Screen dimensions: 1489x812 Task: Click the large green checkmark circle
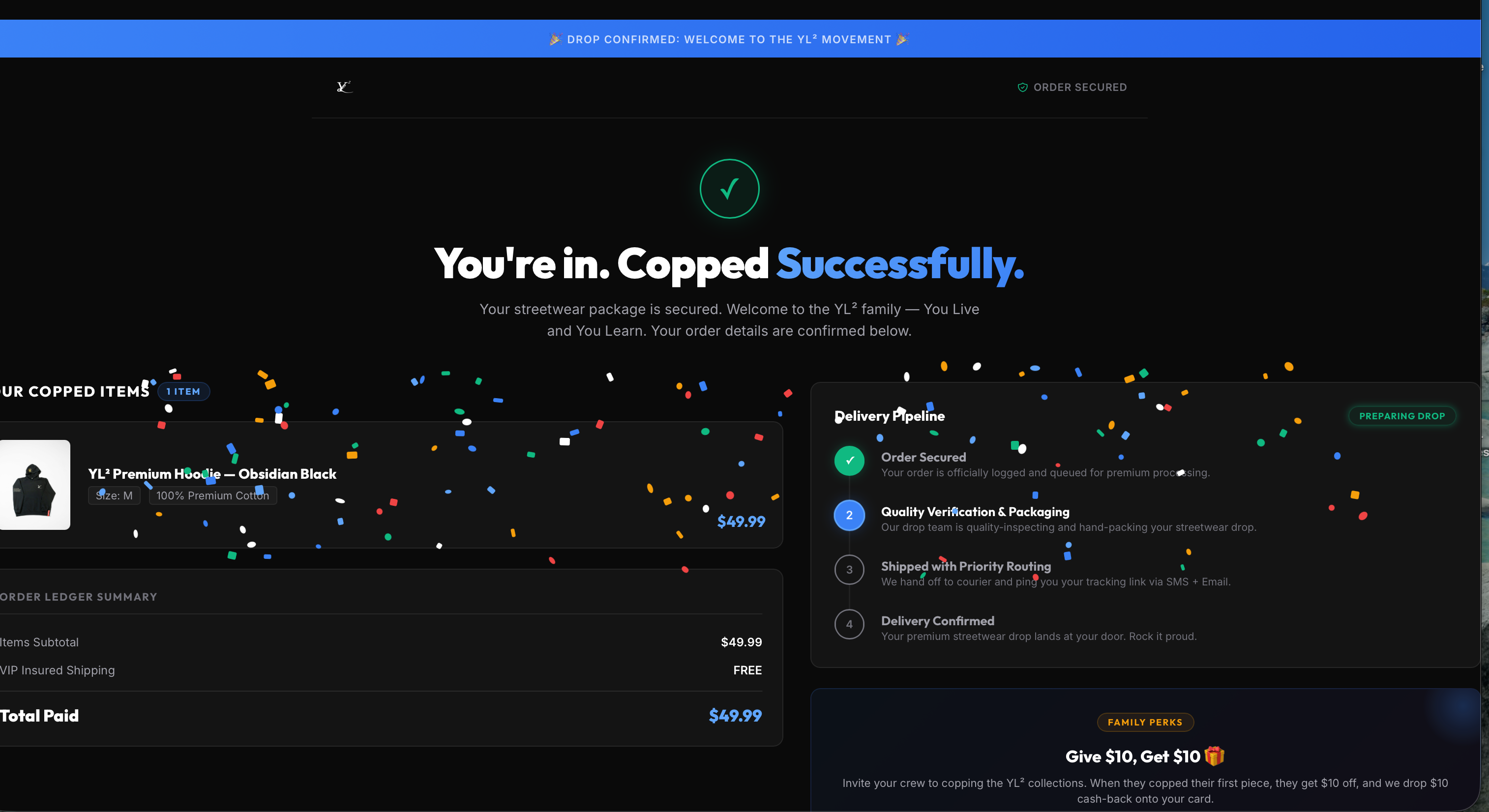(729, 188)
